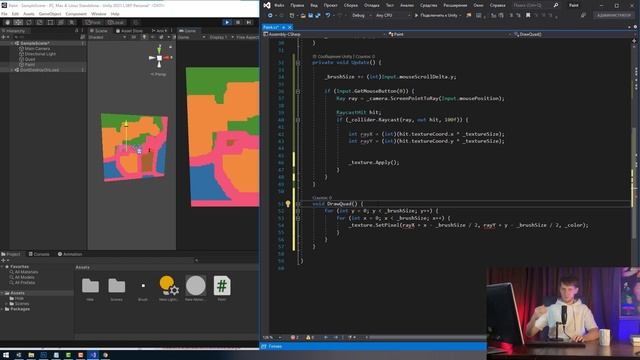Click the Undo icon in Visual Studio
This screenshot has height=360, width=640.
(x=328, y=16)
